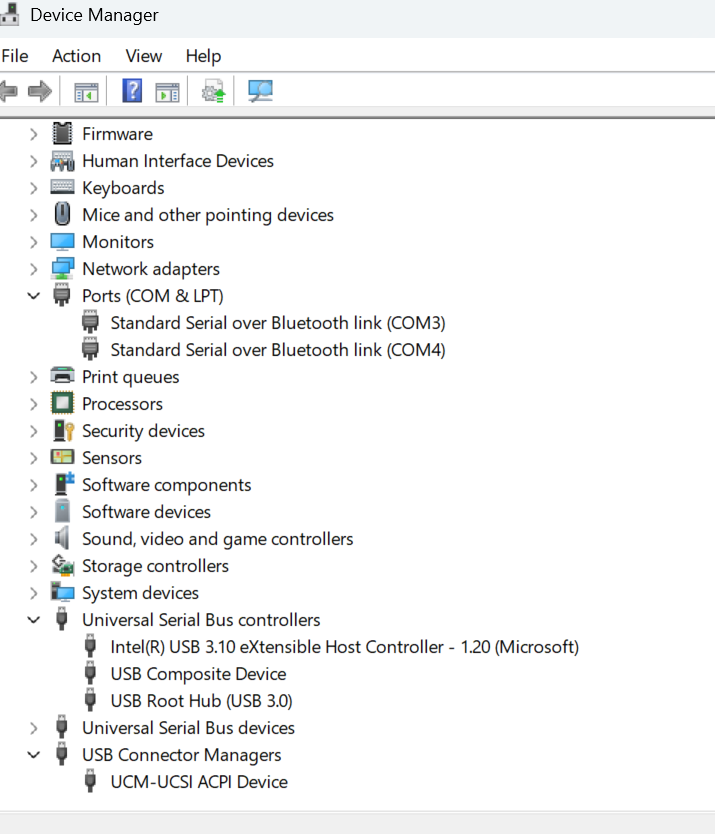Open the Action menu

tap(76, 56)
